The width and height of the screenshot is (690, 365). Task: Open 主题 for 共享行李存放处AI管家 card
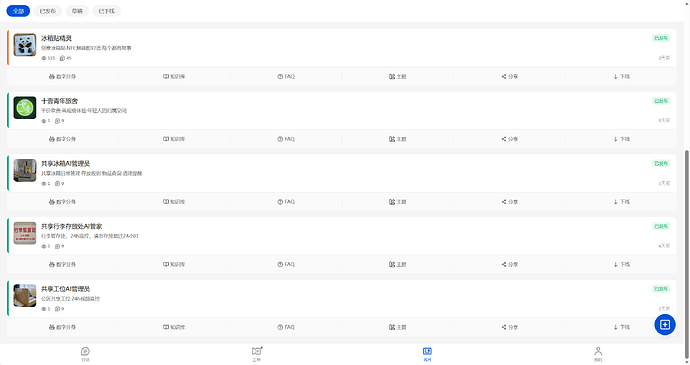point(397,265)
